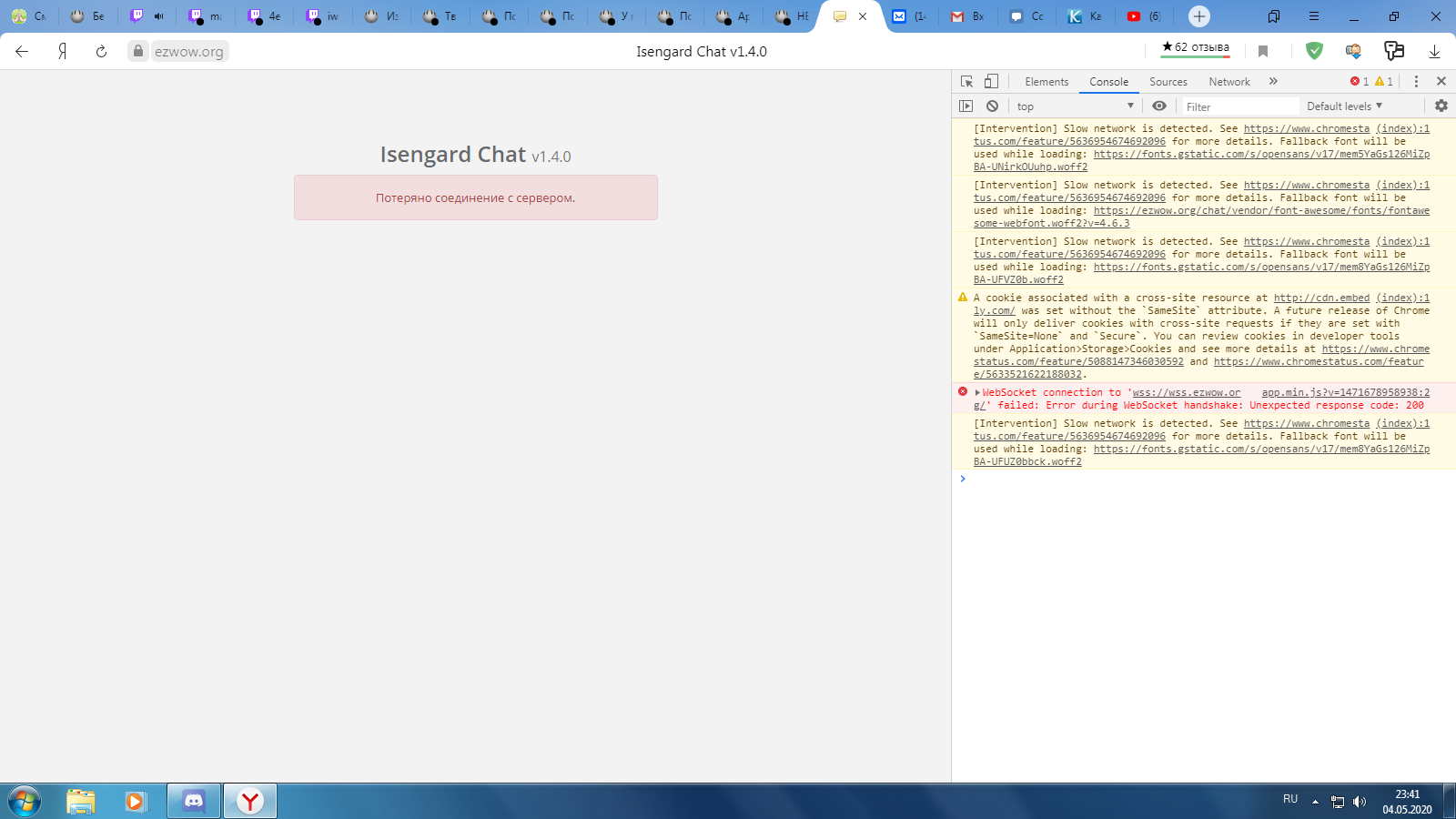Click the console Filter input field
This screenshot has width=1456, height=819.
point(1239,106)
